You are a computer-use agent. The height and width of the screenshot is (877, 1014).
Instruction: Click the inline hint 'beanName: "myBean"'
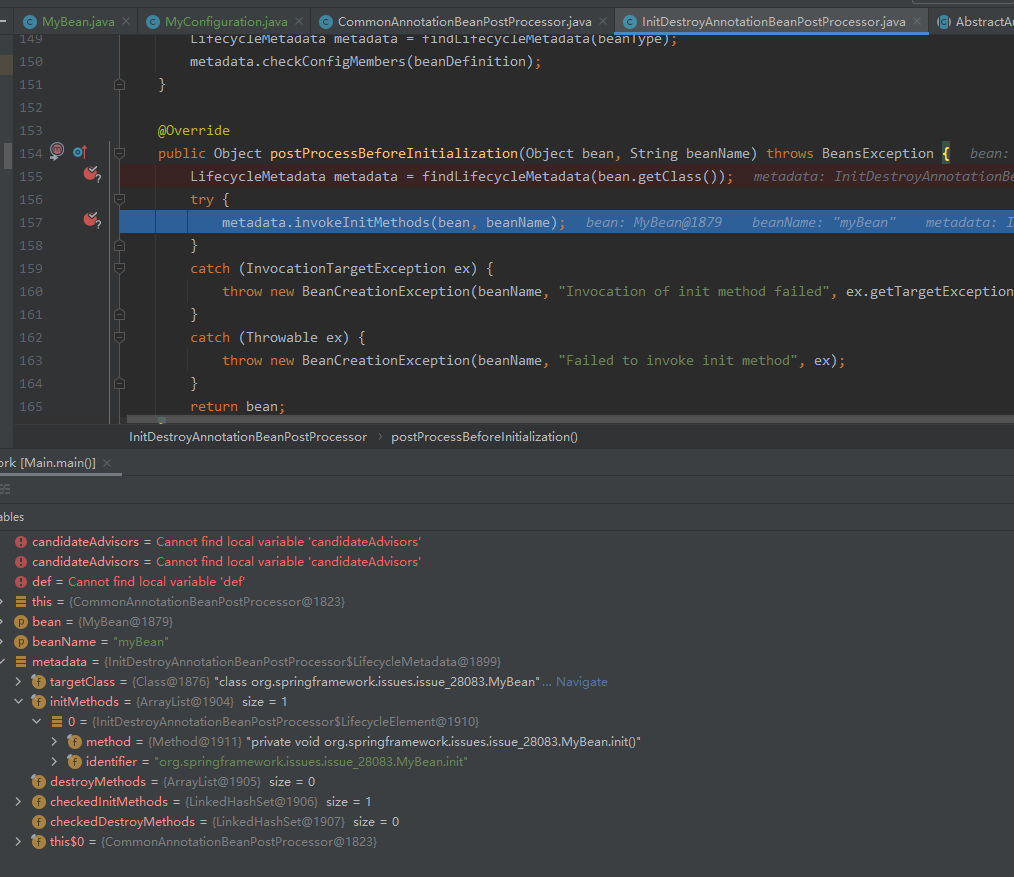coord(824,222)
